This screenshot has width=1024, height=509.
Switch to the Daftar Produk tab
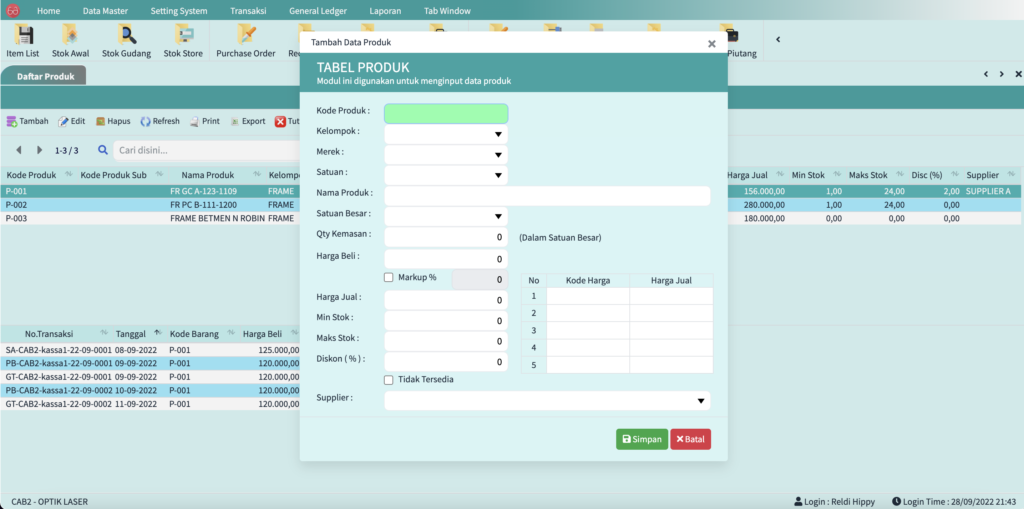(45, 76)
